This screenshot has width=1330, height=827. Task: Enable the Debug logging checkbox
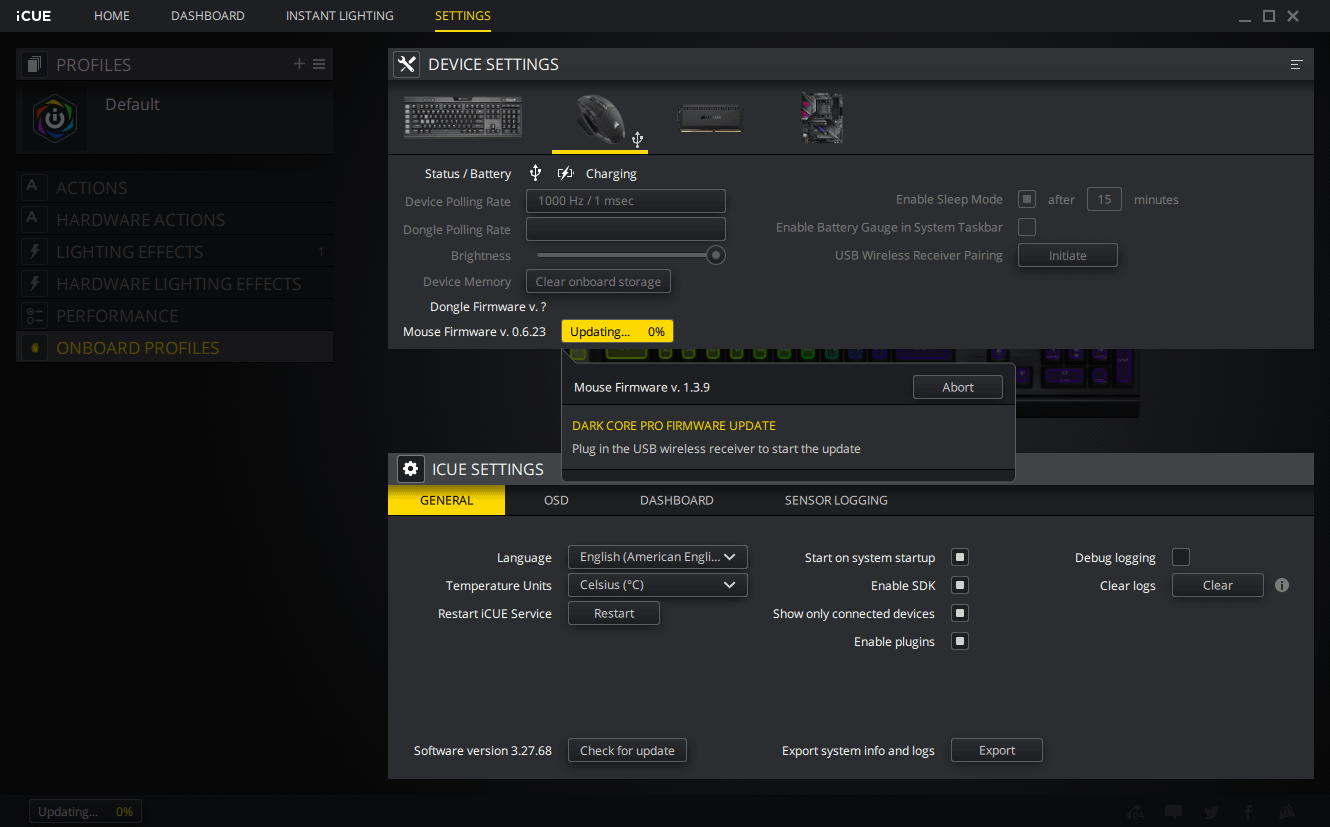pos(1181,557)
